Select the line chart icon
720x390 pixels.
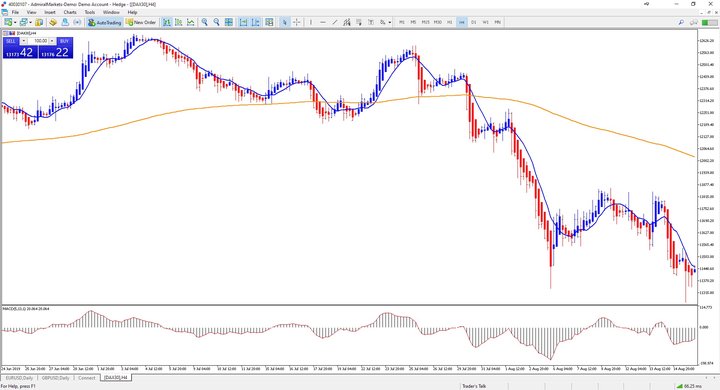191,22
